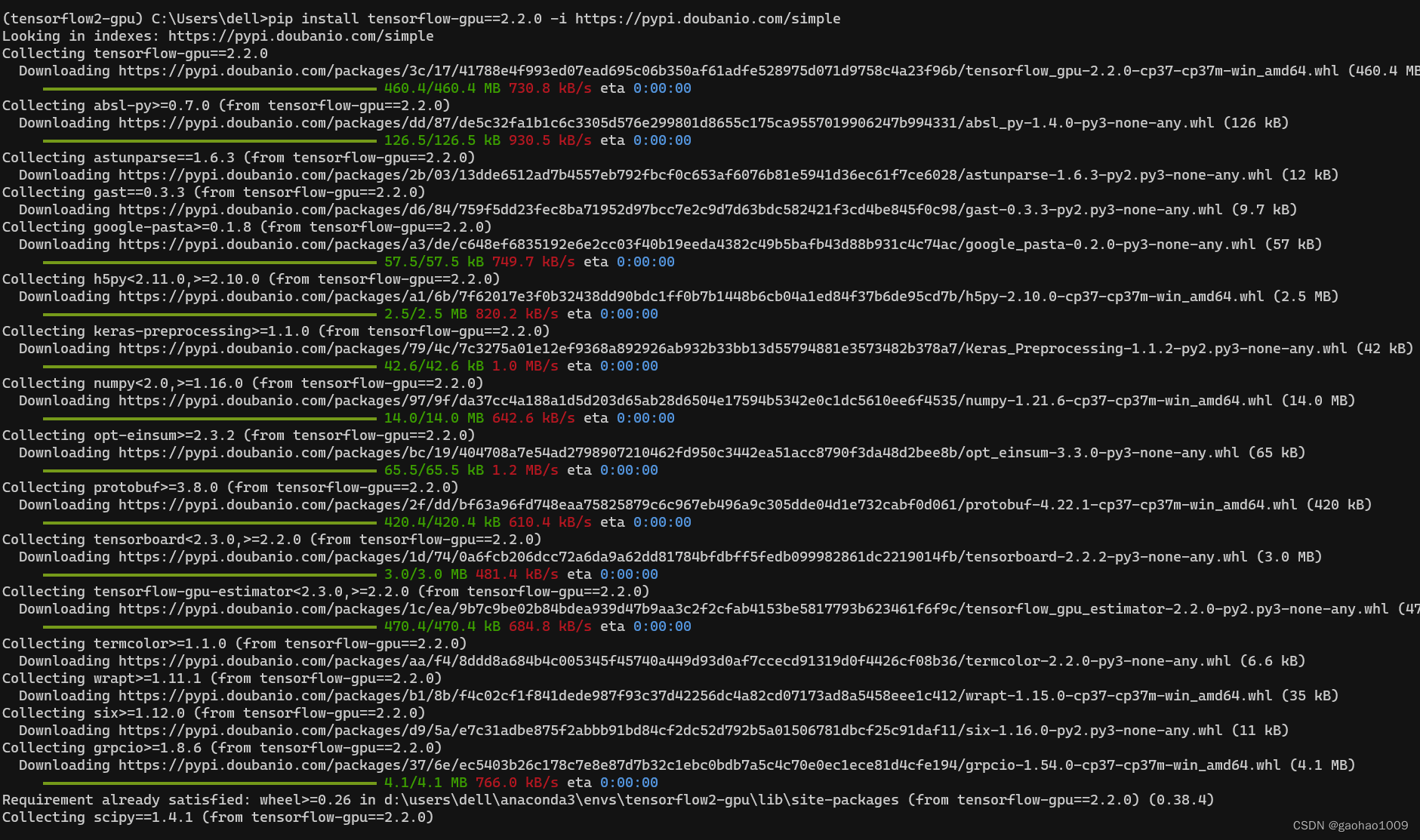
Task: Click the tensorboard-2.2.2 download line
Action: pyautogui.click(x=670, y=556)
